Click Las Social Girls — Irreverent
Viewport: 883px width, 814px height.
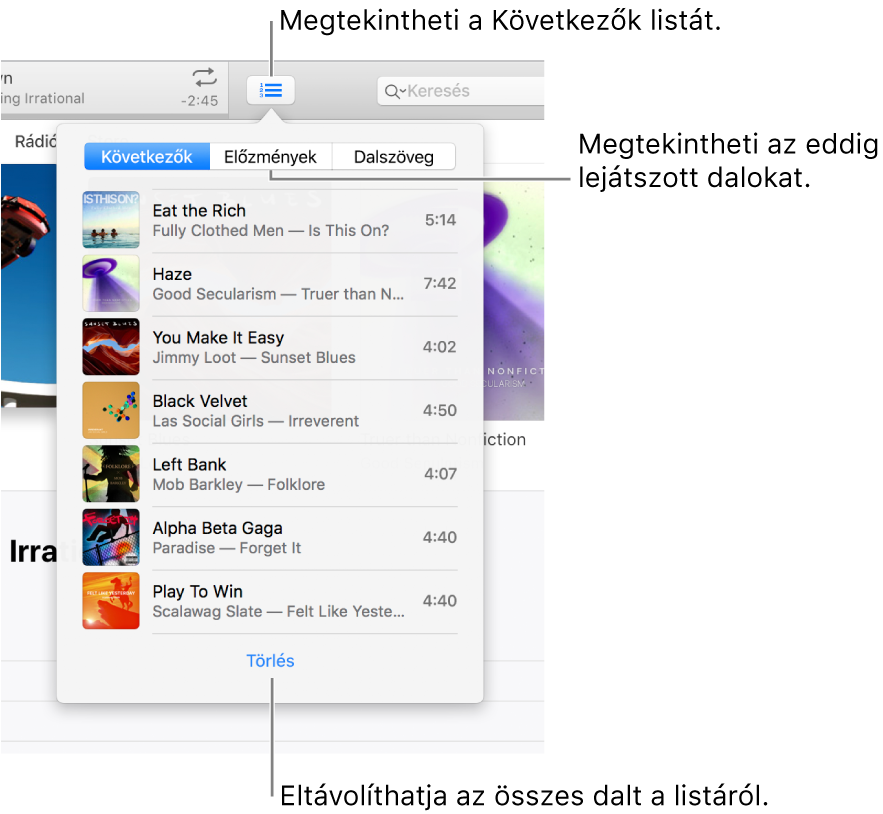click(256, 421)
